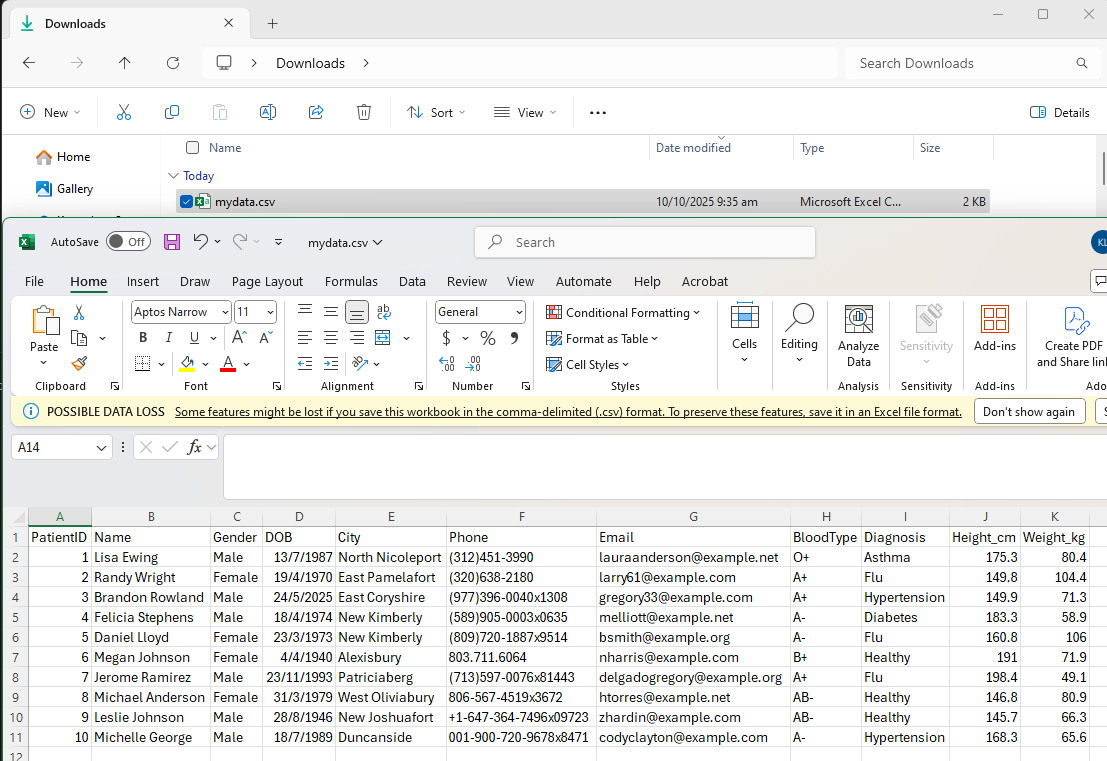The image size is (1107, 761).
Task: Open the Page Layout ribbon tab
Action: coord(267,282)
